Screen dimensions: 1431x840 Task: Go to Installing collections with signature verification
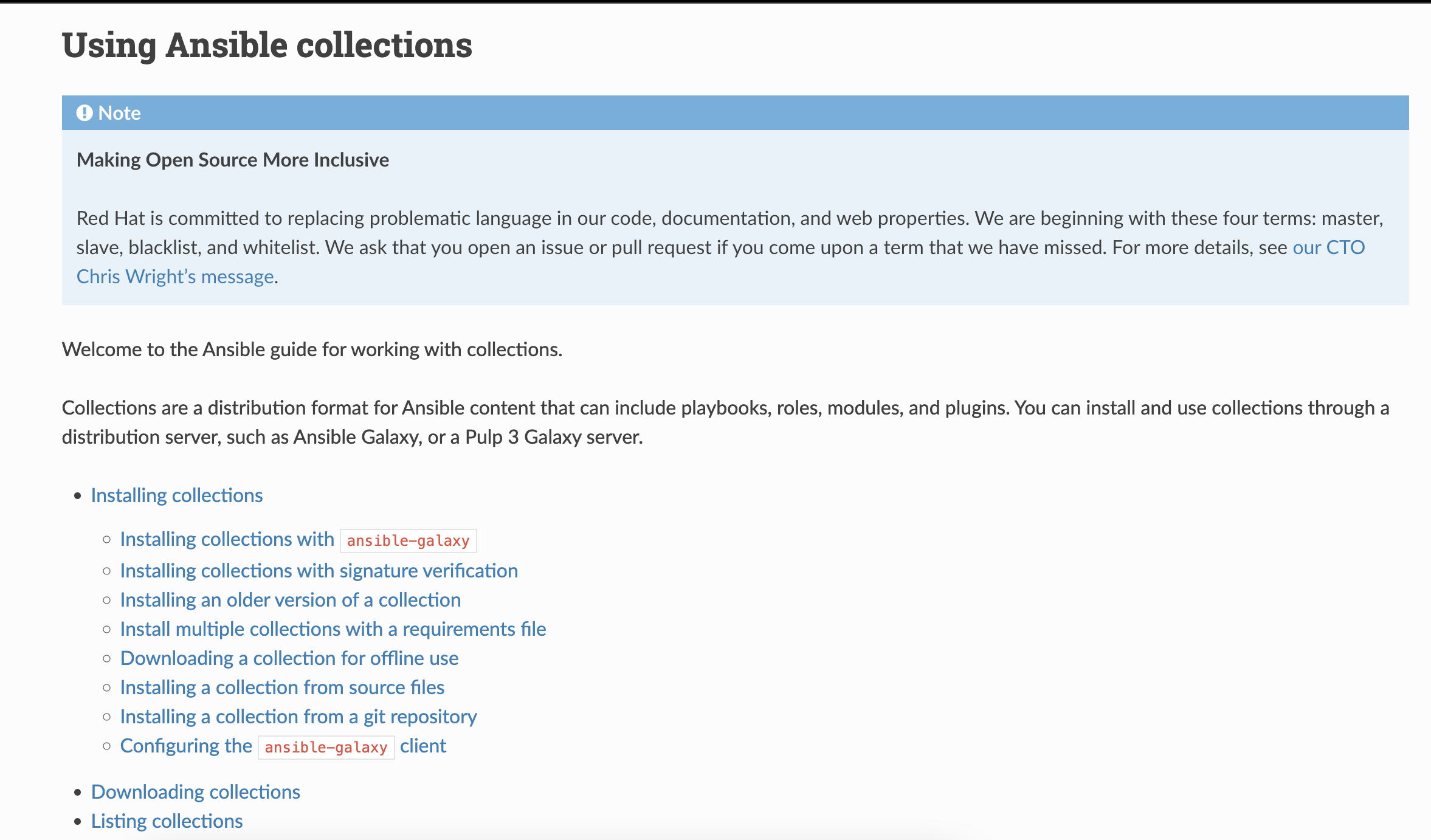pyautogui.click(x=319, y=571)
